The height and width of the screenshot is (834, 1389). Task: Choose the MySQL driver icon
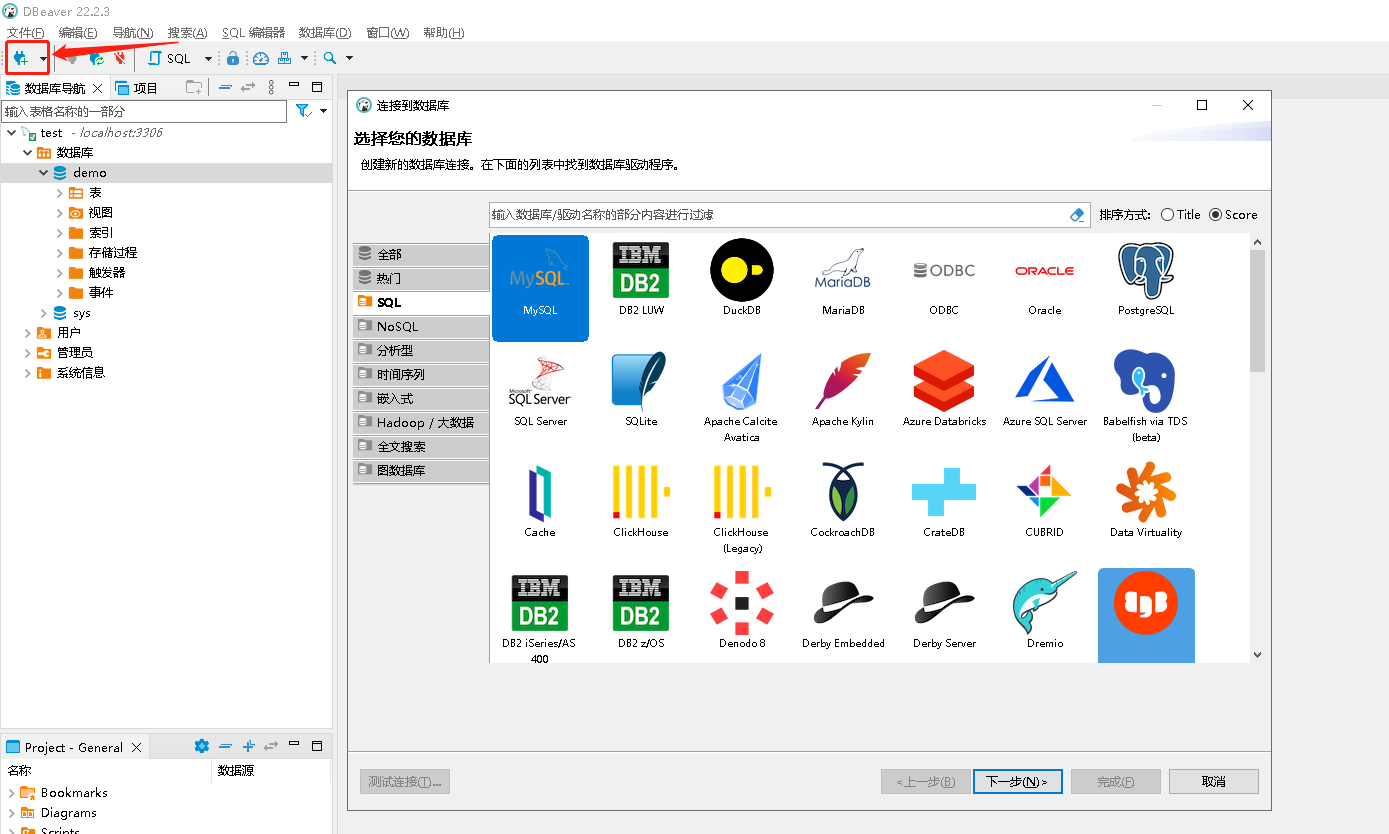[540, 288]
